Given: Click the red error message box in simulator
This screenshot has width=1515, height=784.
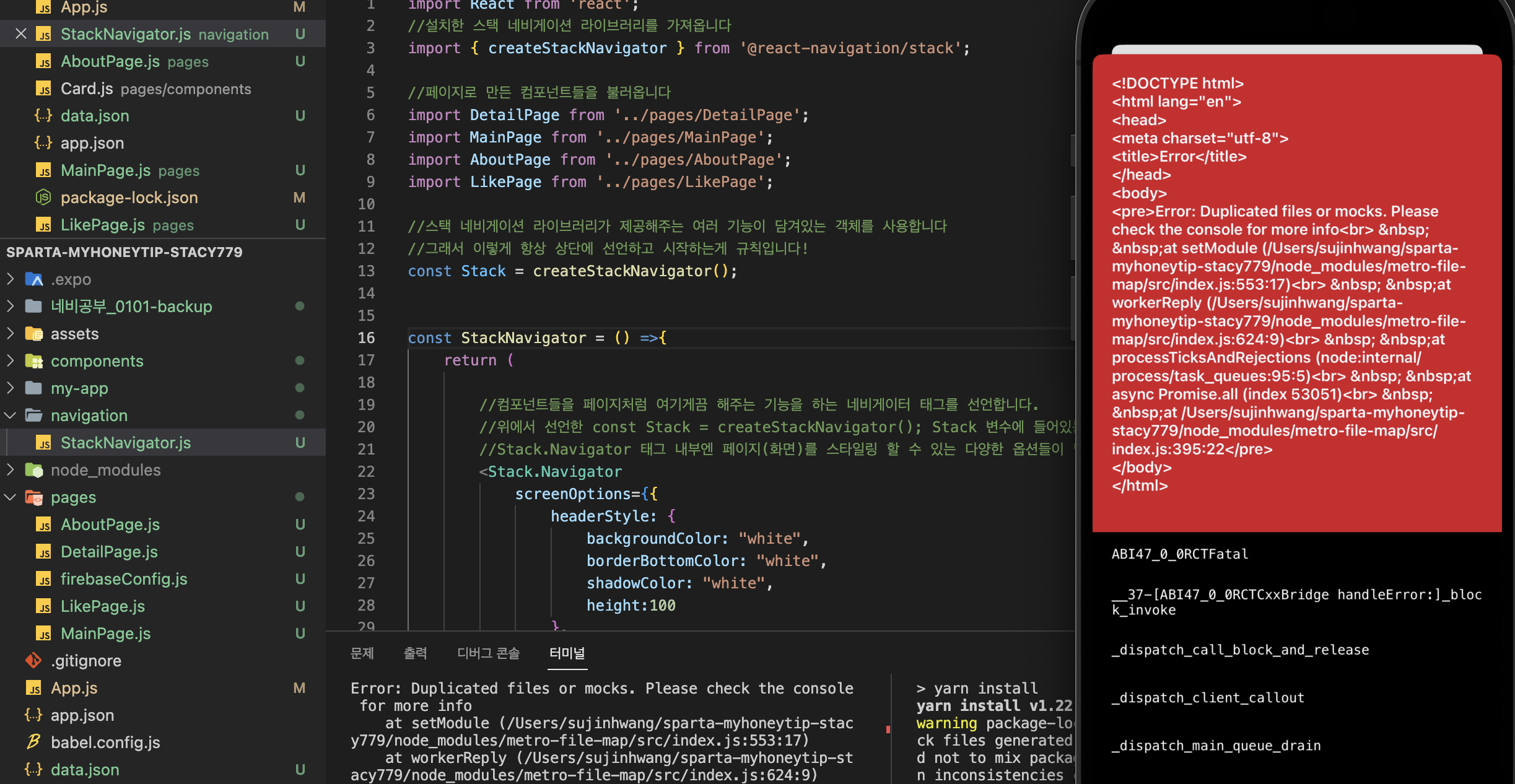Looking at the screenshot, I should [1297, 293].
